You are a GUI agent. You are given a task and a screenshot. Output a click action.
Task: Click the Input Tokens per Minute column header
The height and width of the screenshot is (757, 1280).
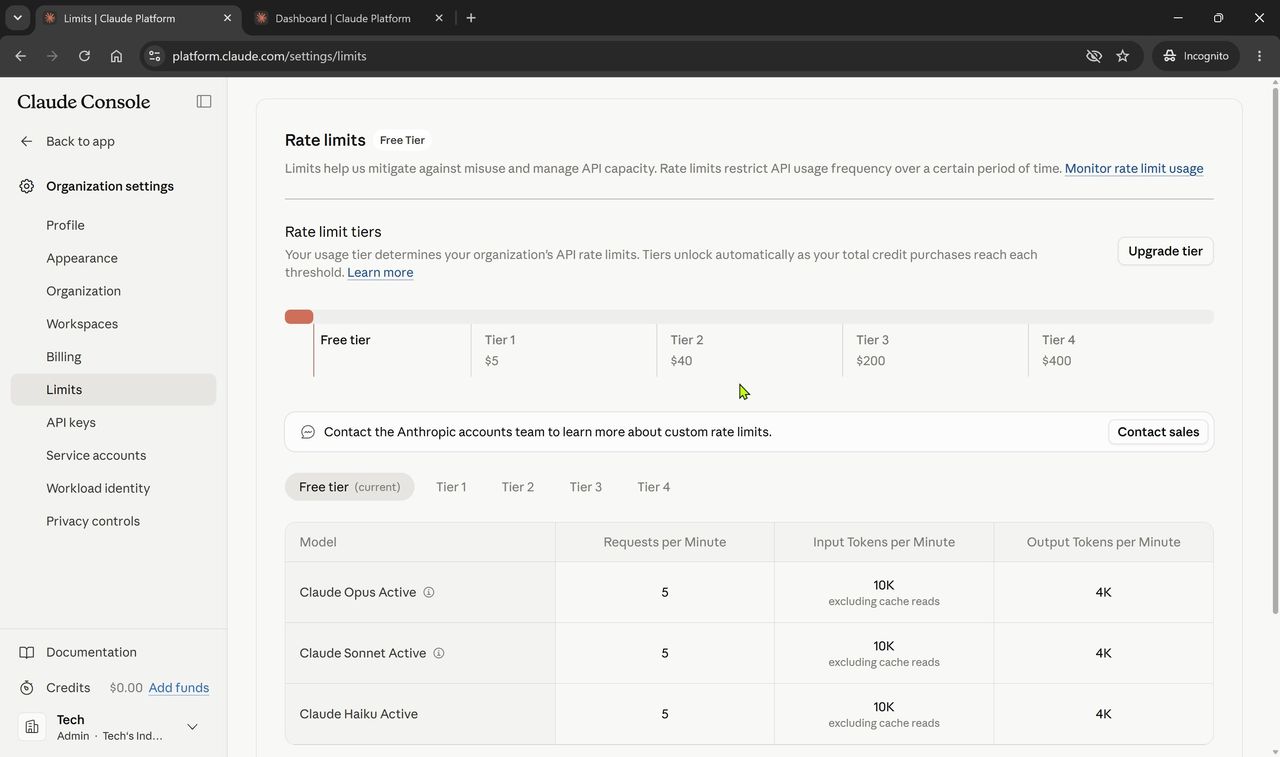tap(884, 542)
